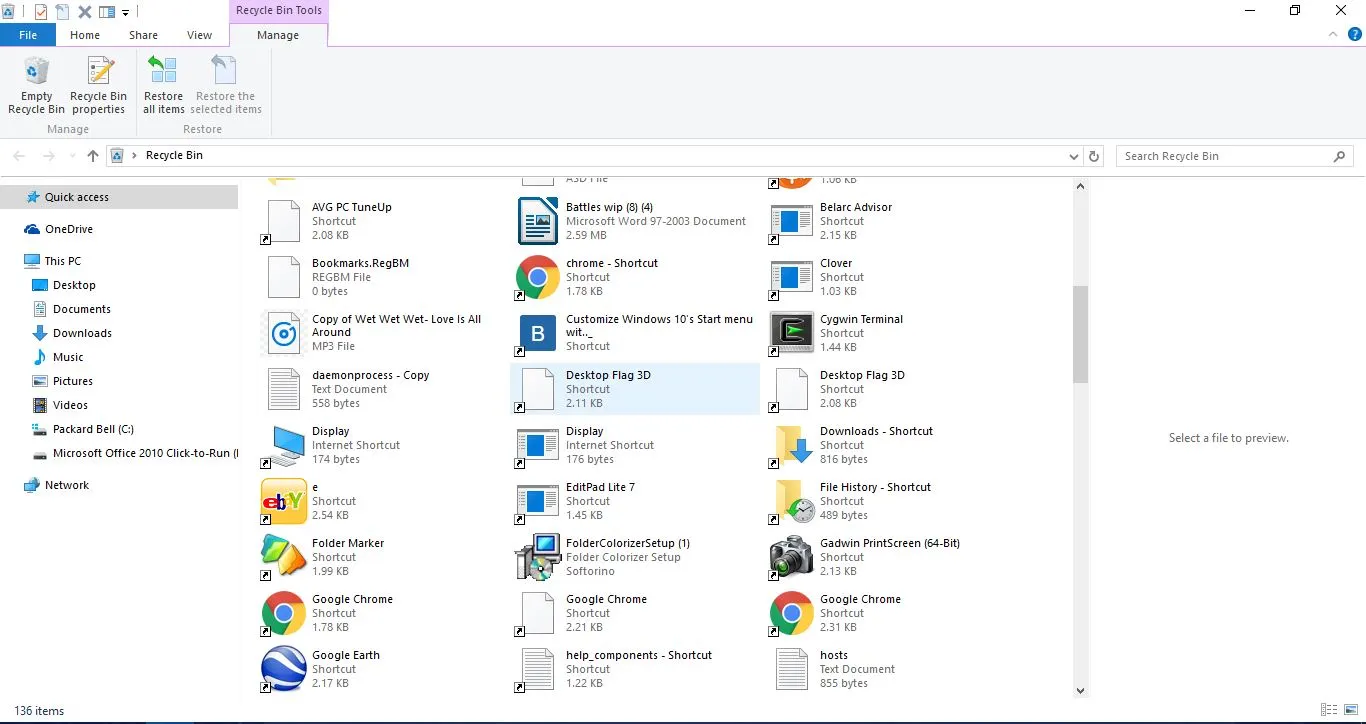Image resolution: width=1366 pixels, height=724 pixels.
Task: Select help_components - Shortcut file
Action: pyautogui.click(x=635, y=669)
